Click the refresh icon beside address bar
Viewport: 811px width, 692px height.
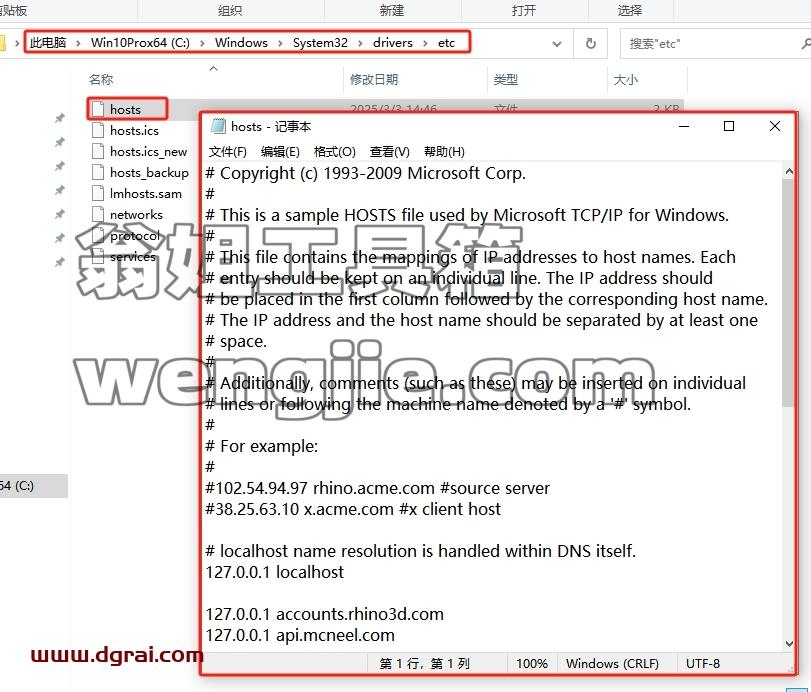591,43
